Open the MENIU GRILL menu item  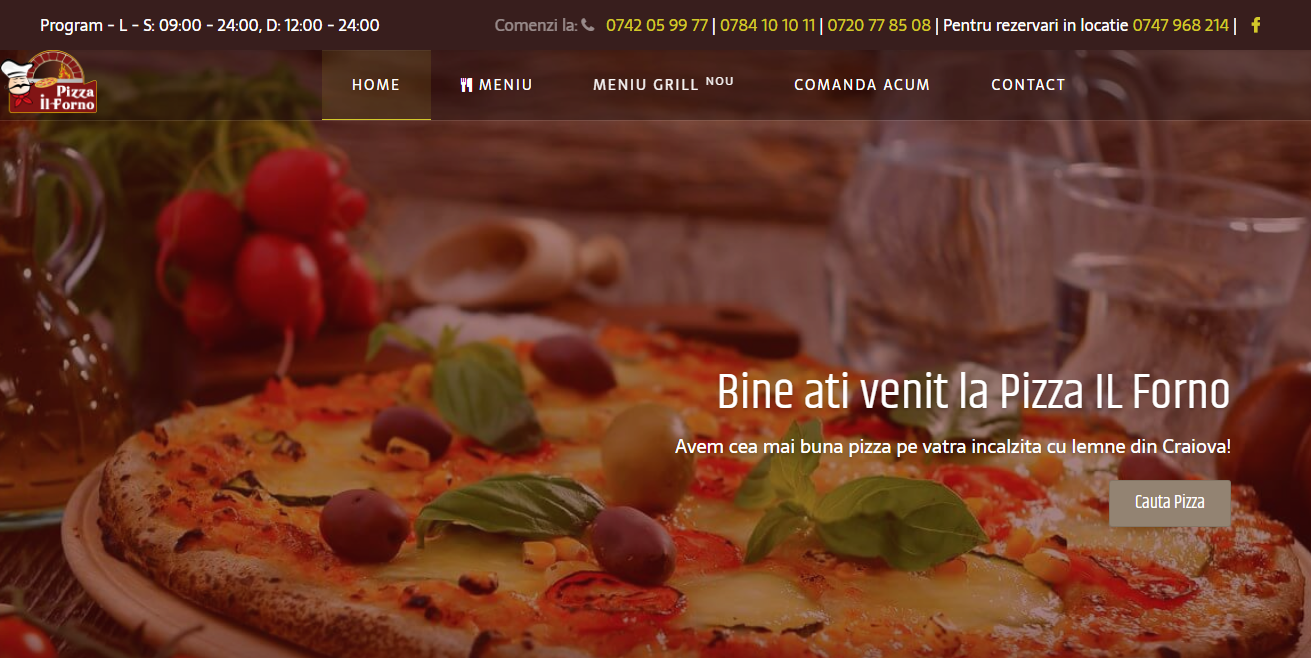(663, 85)
